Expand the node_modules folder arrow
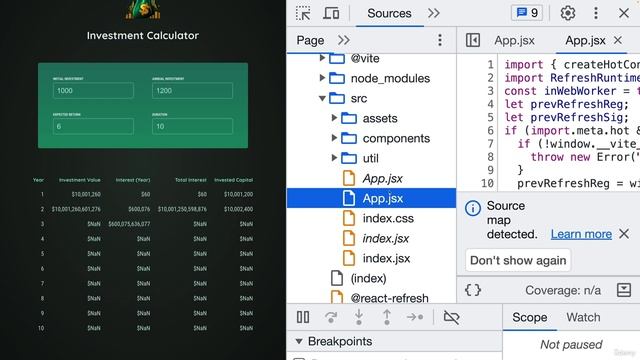640x360 pixels. (322, 78)
